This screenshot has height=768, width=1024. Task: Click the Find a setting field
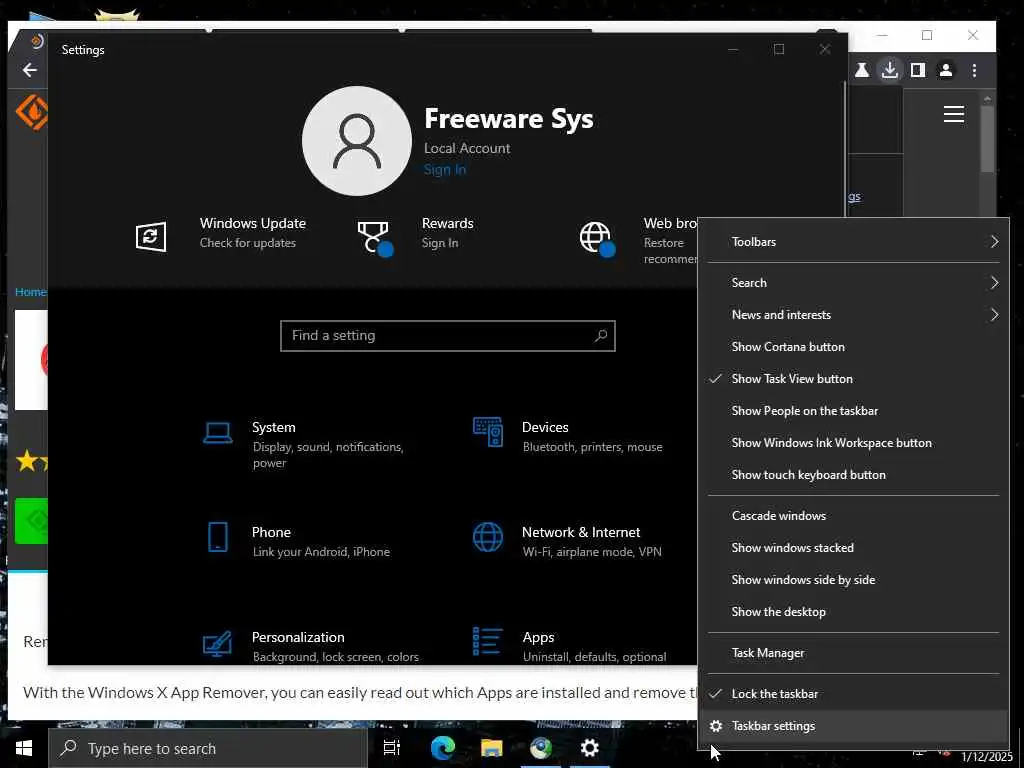point(447,336)
